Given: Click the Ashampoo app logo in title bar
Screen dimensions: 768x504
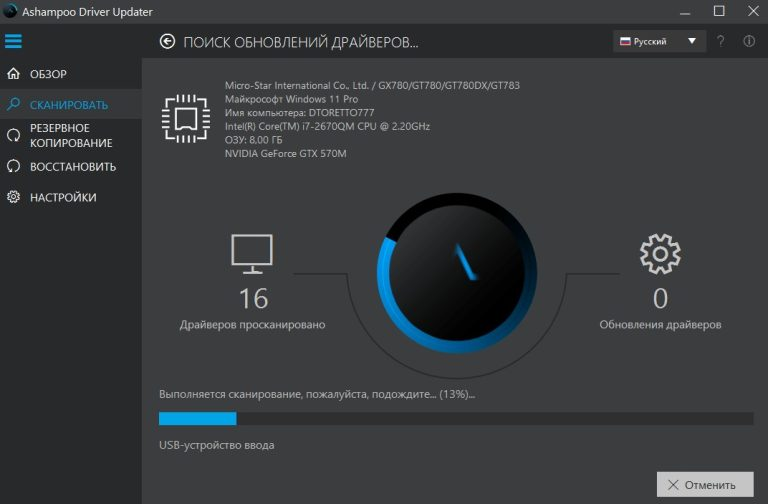Looking at the screenshot, I should tap(10, 11).
